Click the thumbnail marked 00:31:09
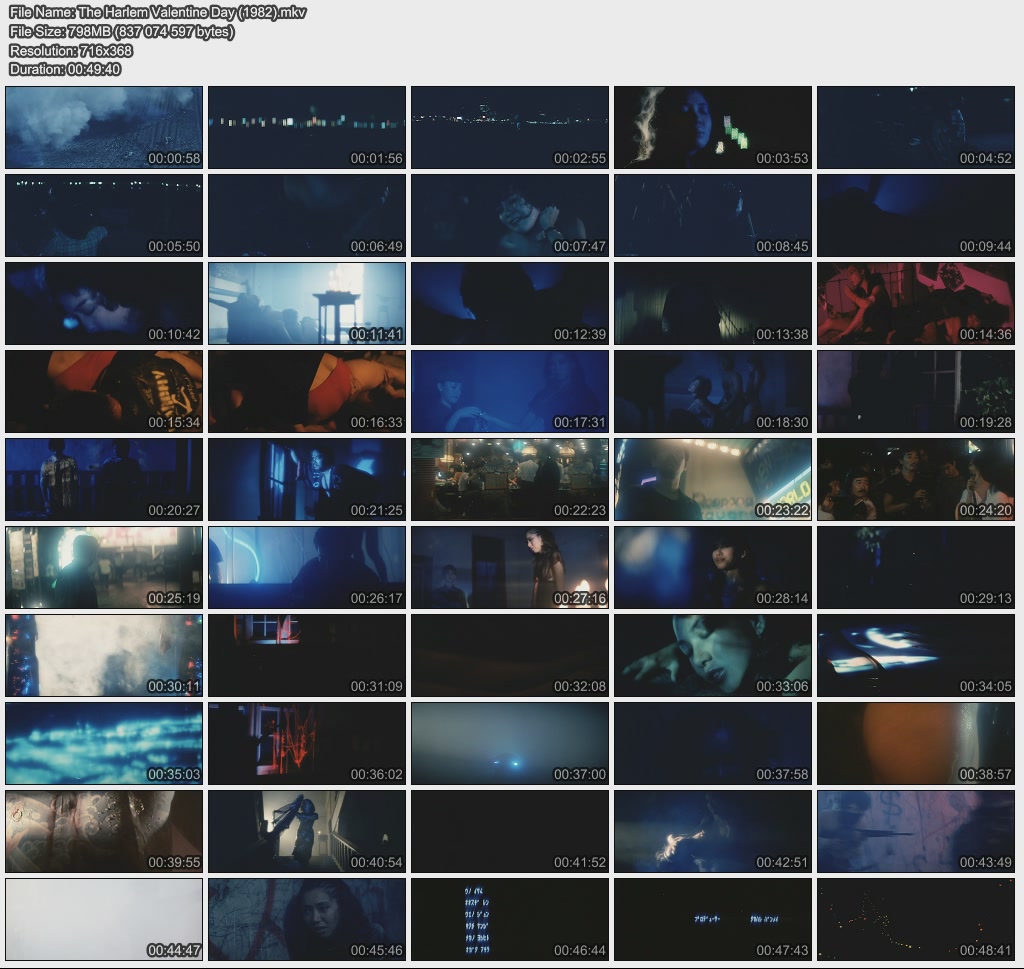The width and height of the screenshot is (1024, 969). tap(307, 656)
